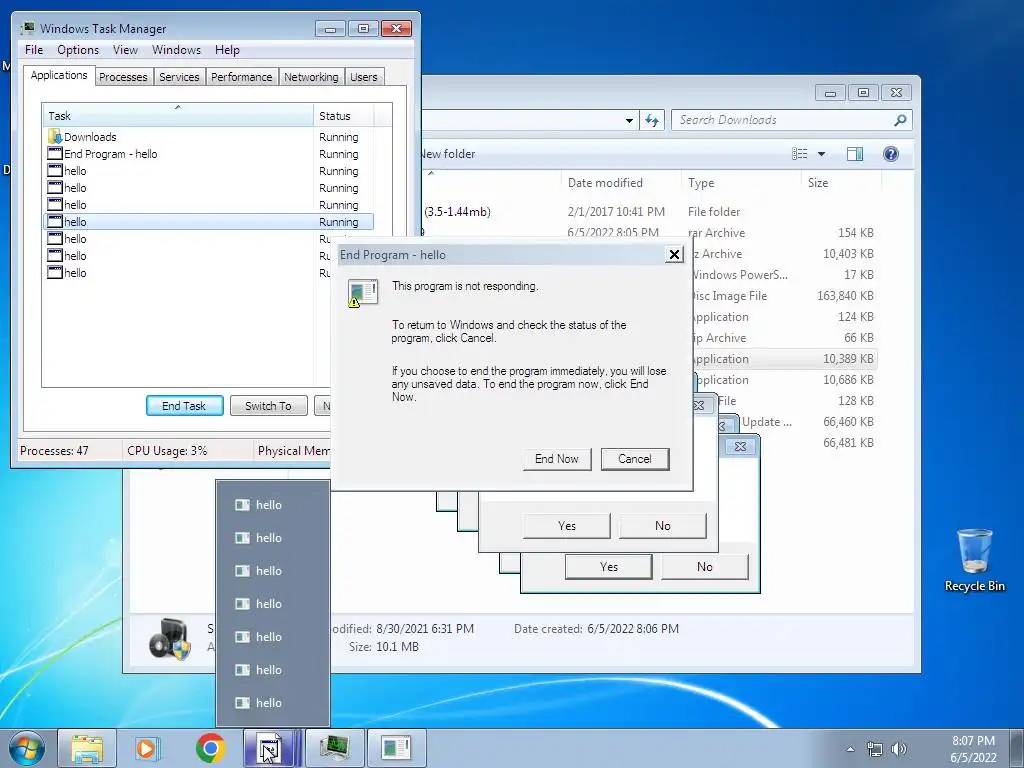Open the View menu in Task Manager

point(125,50)
